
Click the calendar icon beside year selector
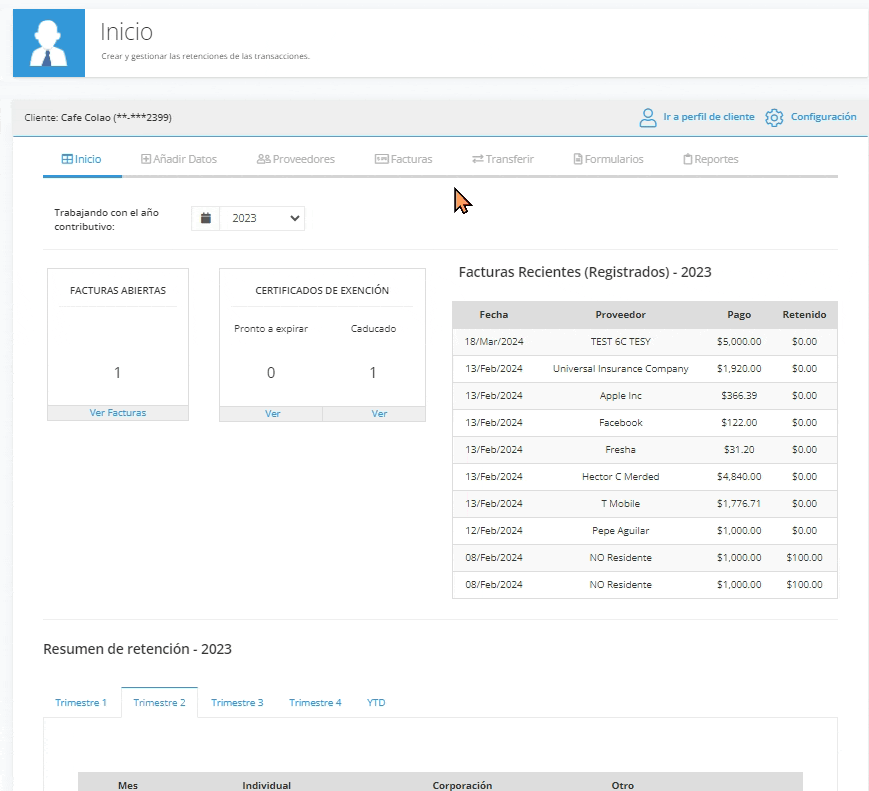coord(206,218)
